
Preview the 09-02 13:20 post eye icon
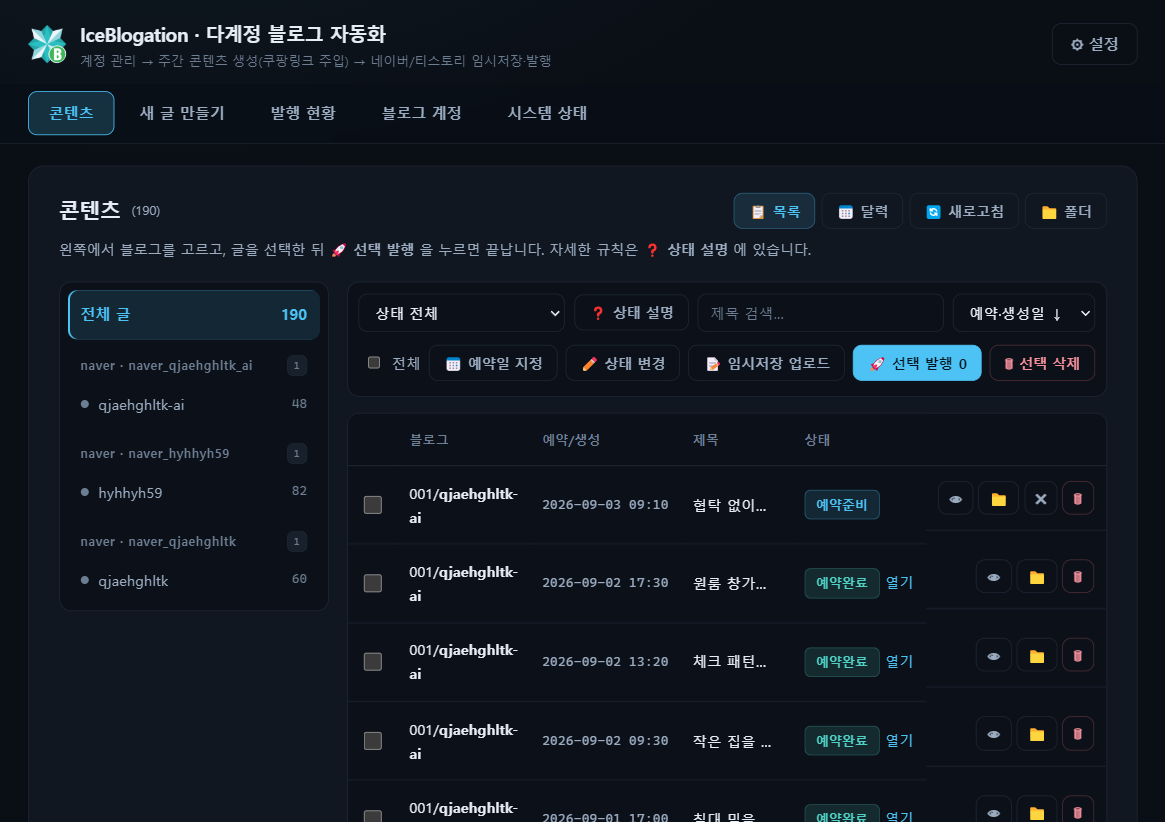(x=993, y=656)
